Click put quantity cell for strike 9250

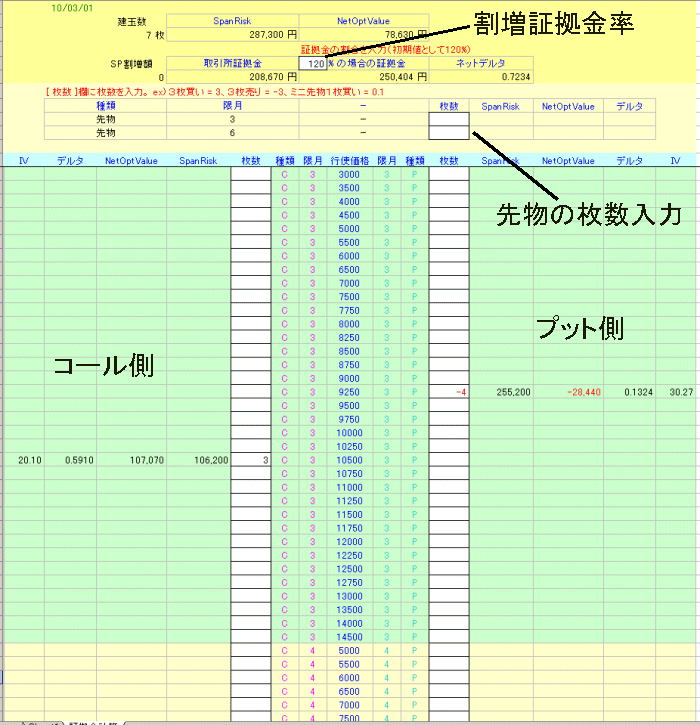[x=449, y=392]
